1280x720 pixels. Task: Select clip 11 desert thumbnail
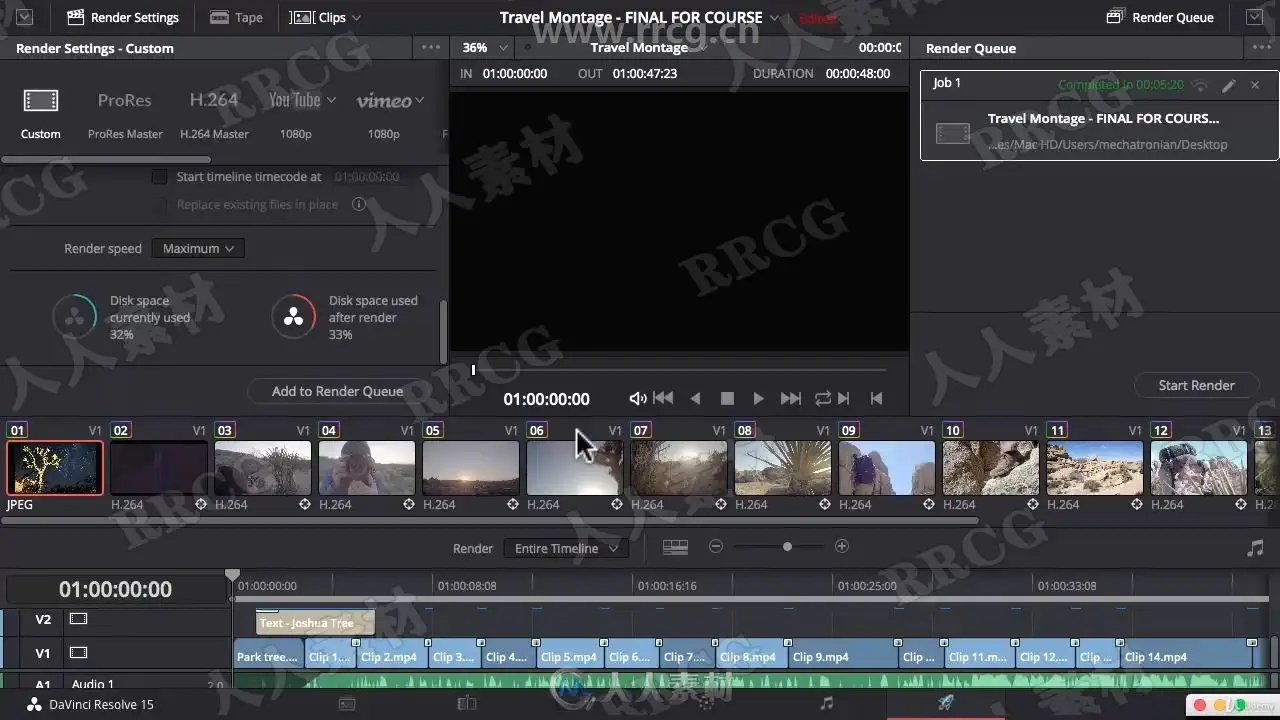(1095, 468)
